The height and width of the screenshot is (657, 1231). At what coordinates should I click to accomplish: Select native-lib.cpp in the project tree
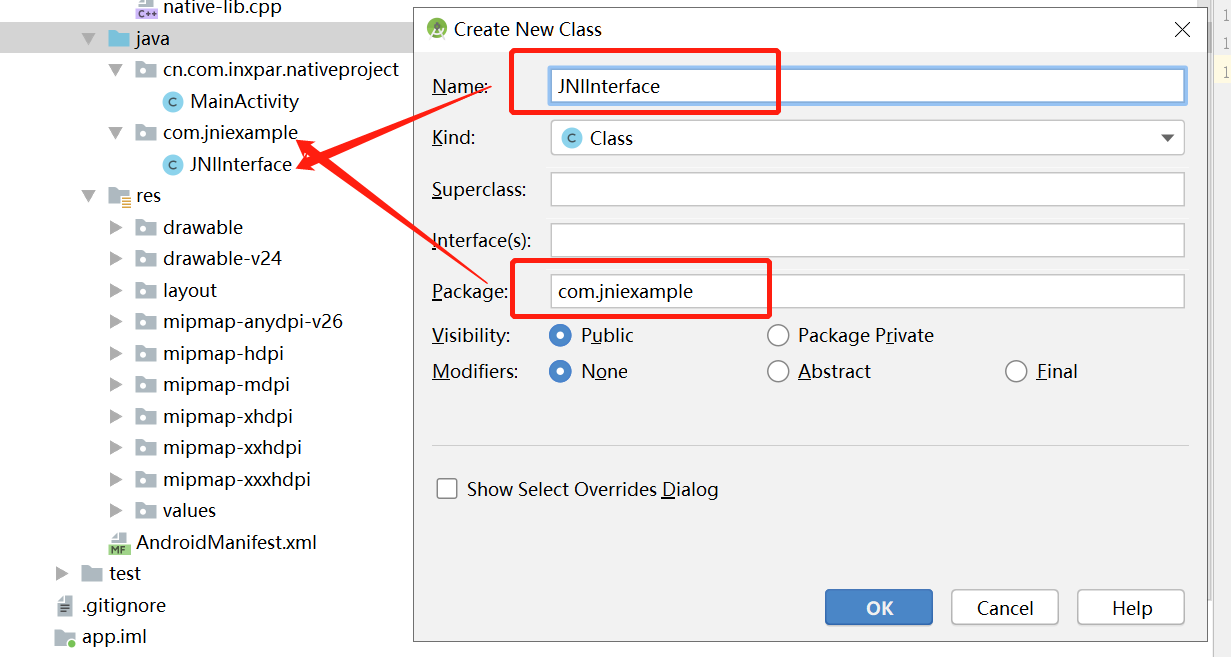(222, 8)
